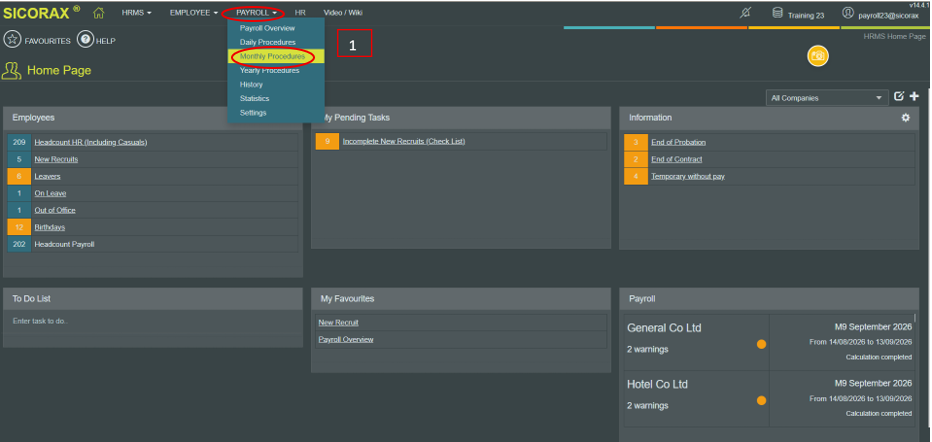
Task: Click the Enter task to do field
Action: point(153,321)
